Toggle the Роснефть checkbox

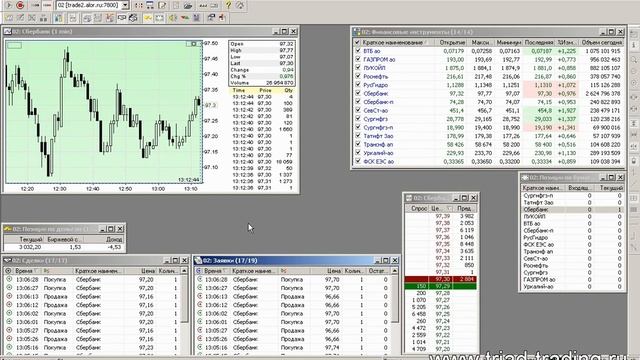click(x=358, y=76)
